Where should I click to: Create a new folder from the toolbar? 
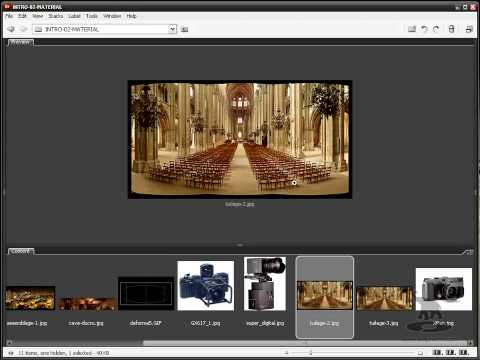click(x=412, y=29)
